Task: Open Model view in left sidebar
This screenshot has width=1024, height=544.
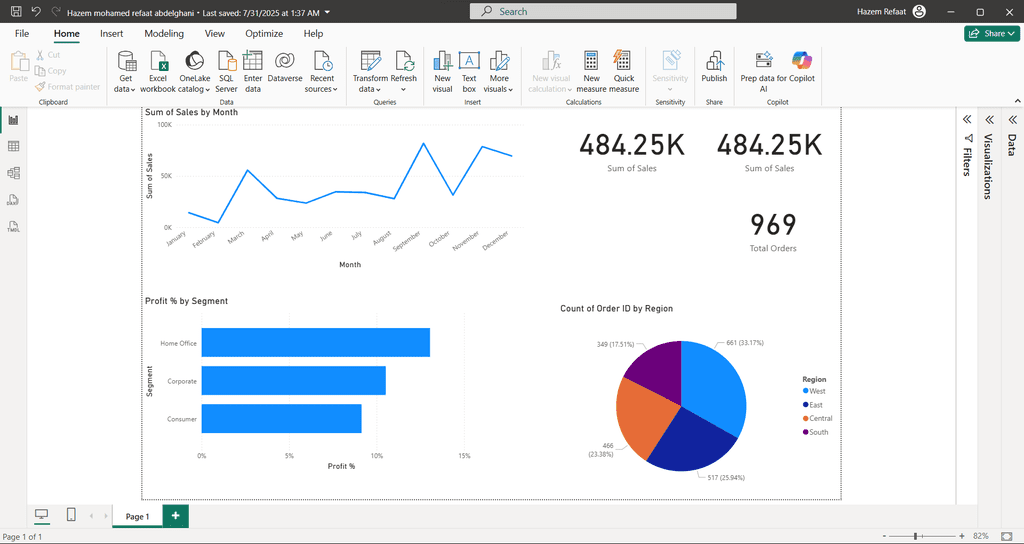Action: [14, 173]
